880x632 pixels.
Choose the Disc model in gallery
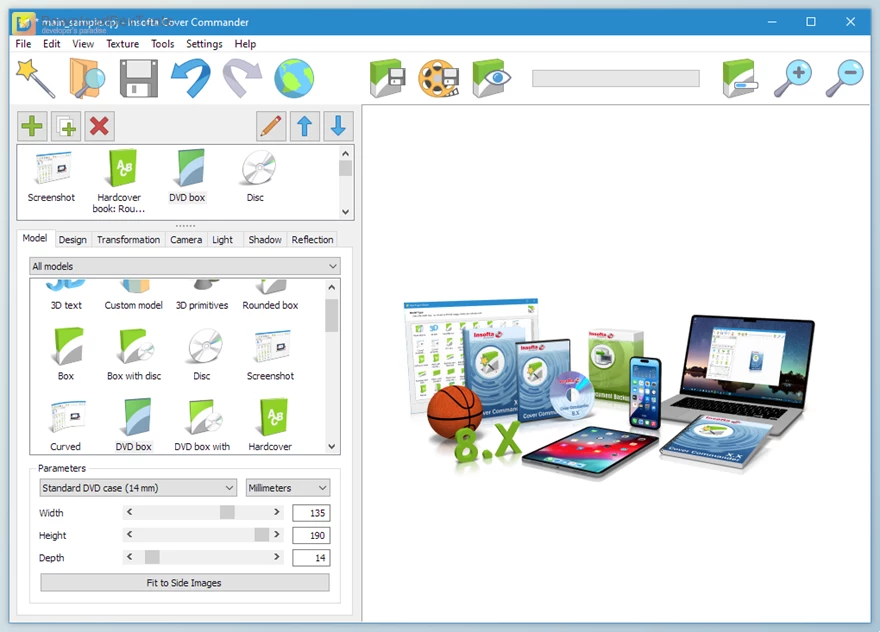(202, 354)
